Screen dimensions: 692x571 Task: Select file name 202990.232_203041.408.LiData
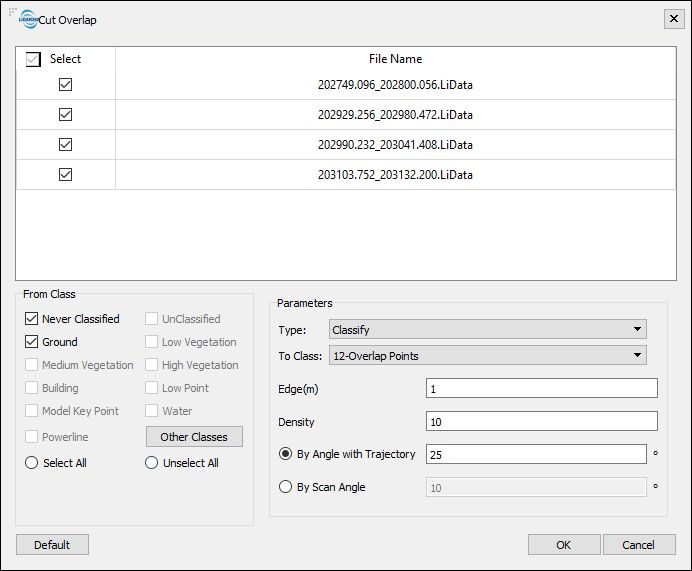[x=395, y=144]
